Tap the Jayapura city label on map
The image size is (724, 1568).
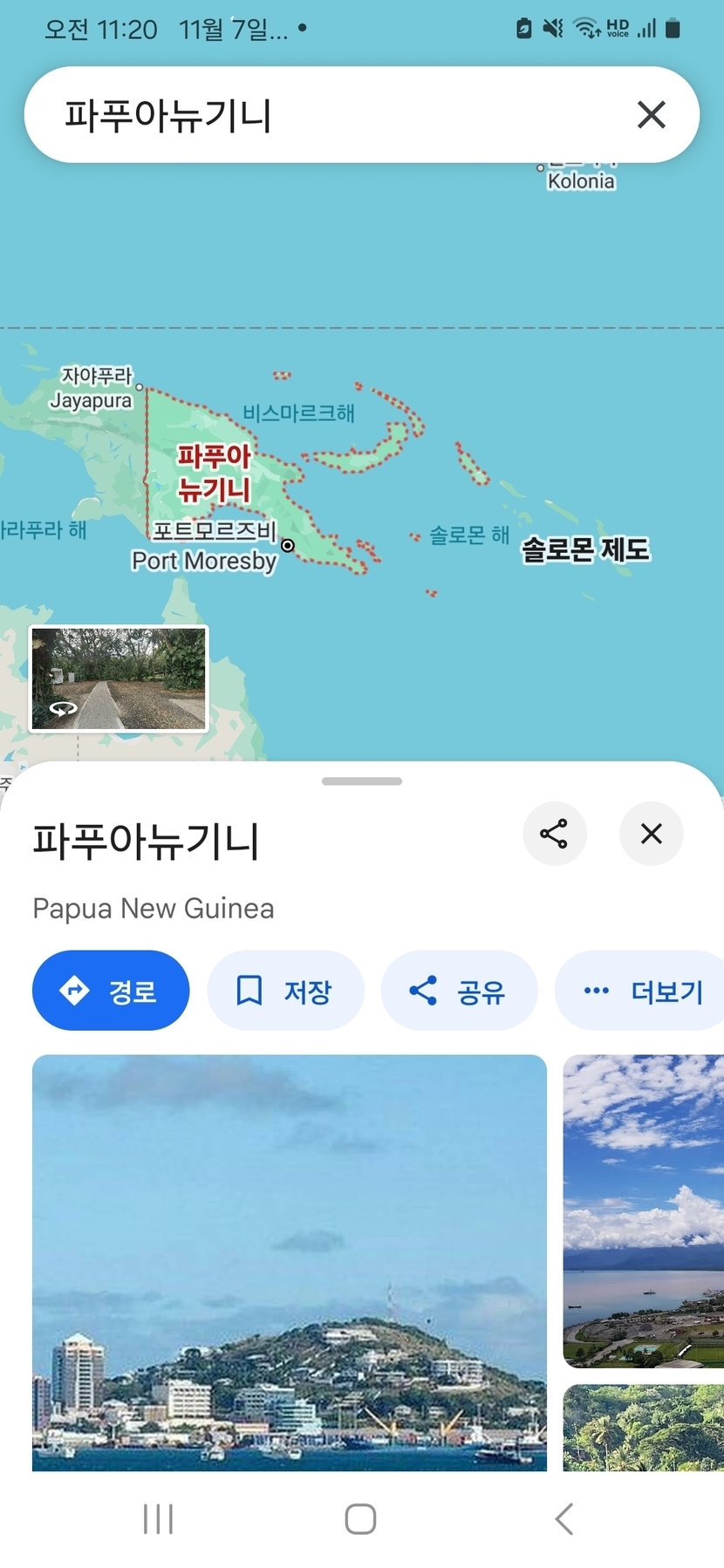tap(92, 388)
